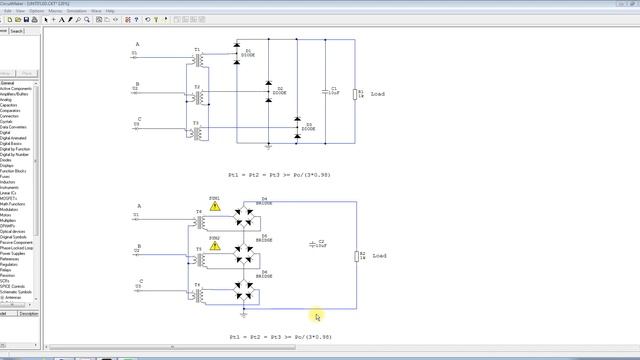Viewport: 640px width, 360px height.
Task: Click the Reset simulation icon
Action: [148, 20]
